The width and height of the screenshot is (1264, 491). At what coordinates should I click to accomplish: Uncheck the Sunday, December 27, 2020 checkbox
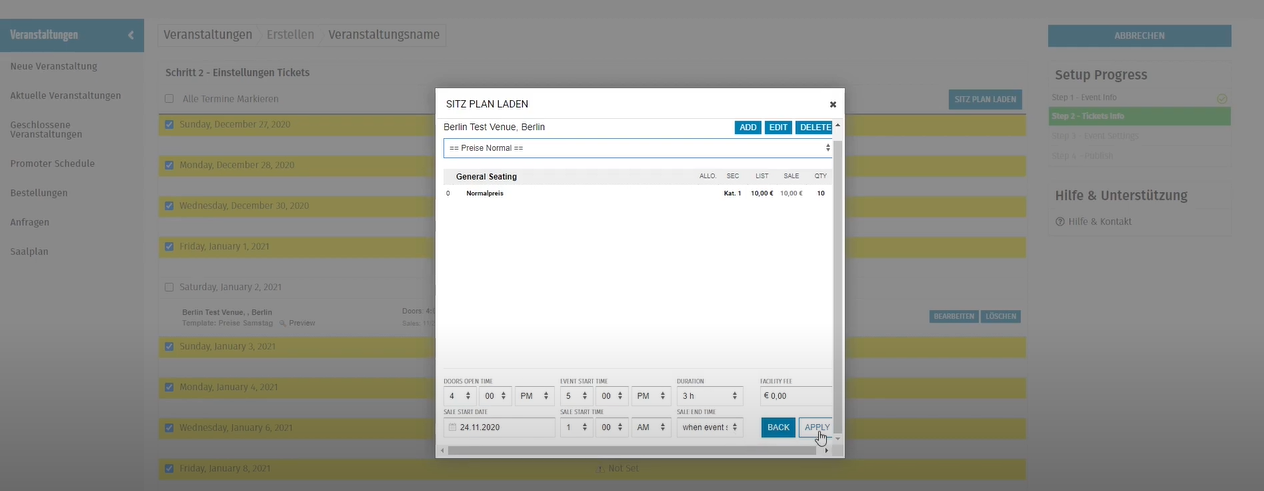pos(169,125)
